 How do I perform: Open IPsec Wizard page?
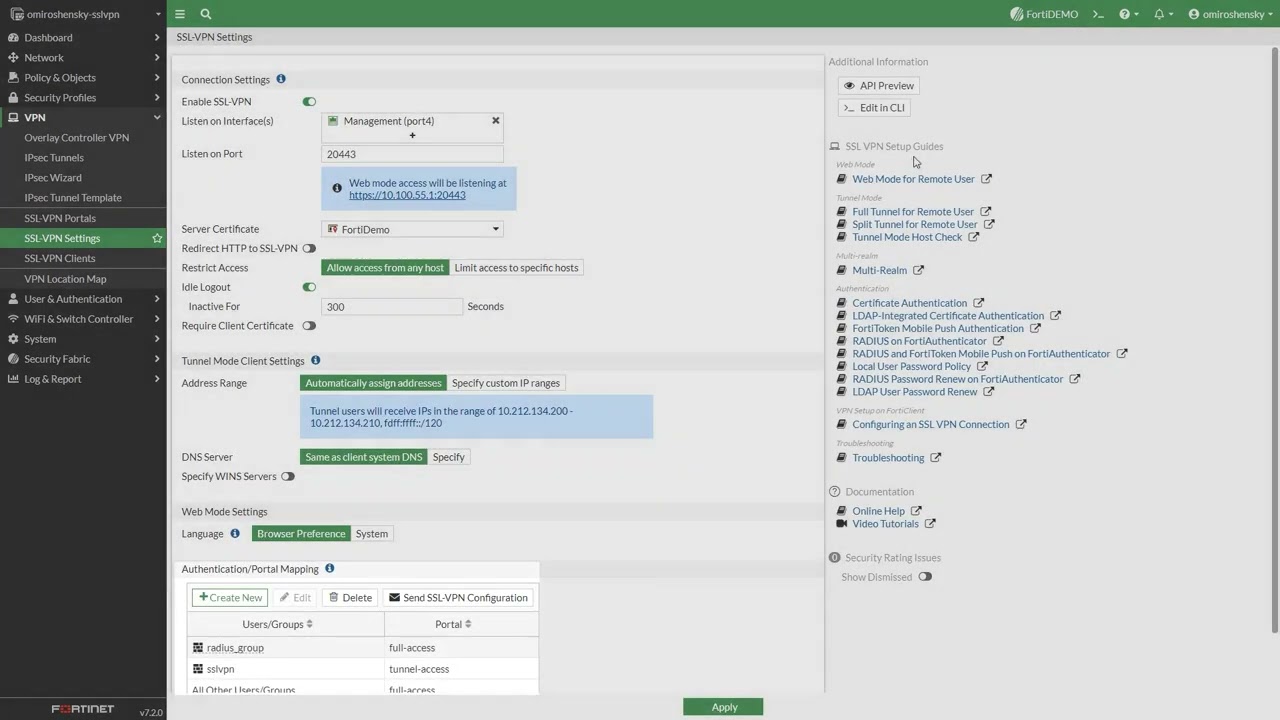pos(53,177)
